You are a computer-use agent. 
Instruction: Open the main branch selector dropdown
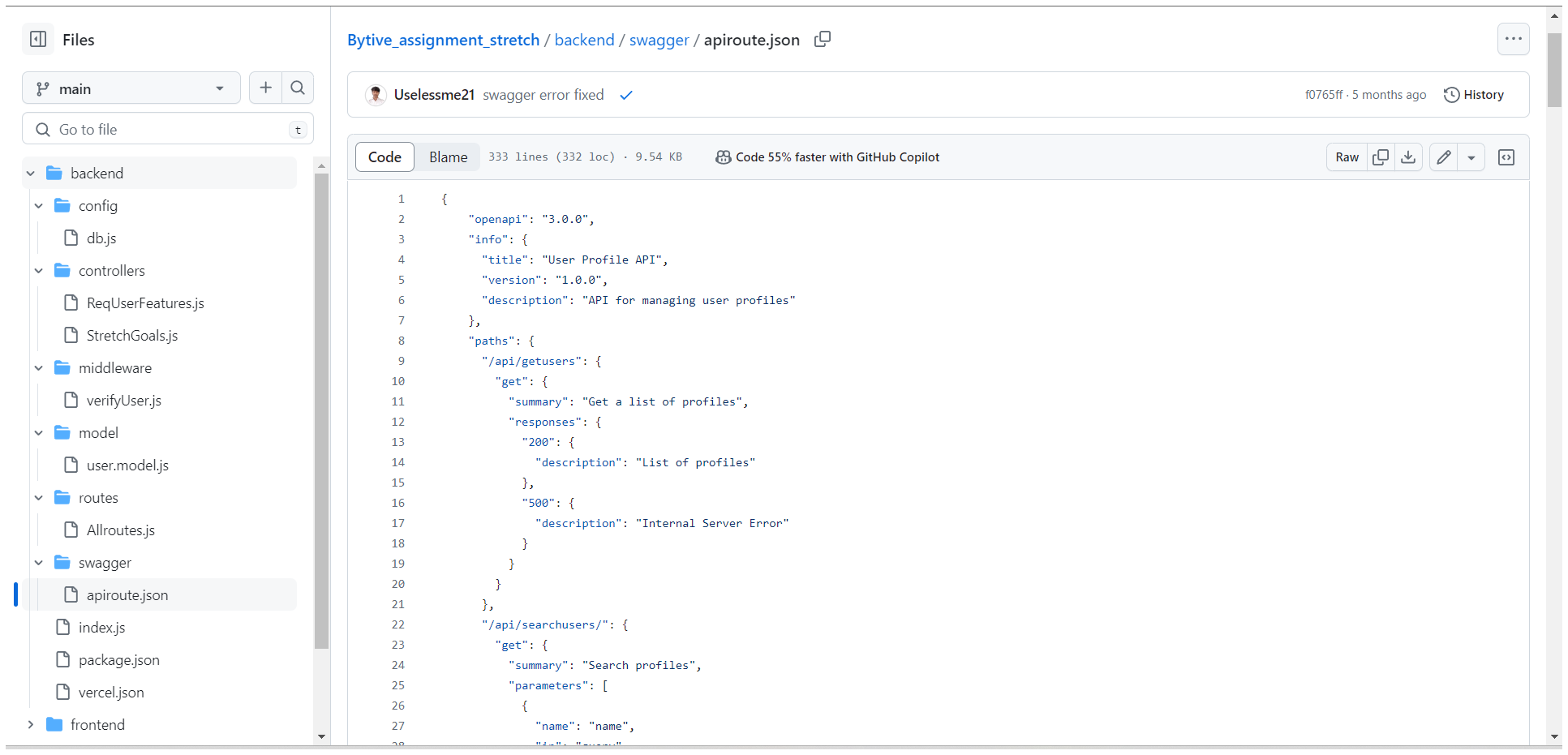pyautogui.click(x=131, y=88)
